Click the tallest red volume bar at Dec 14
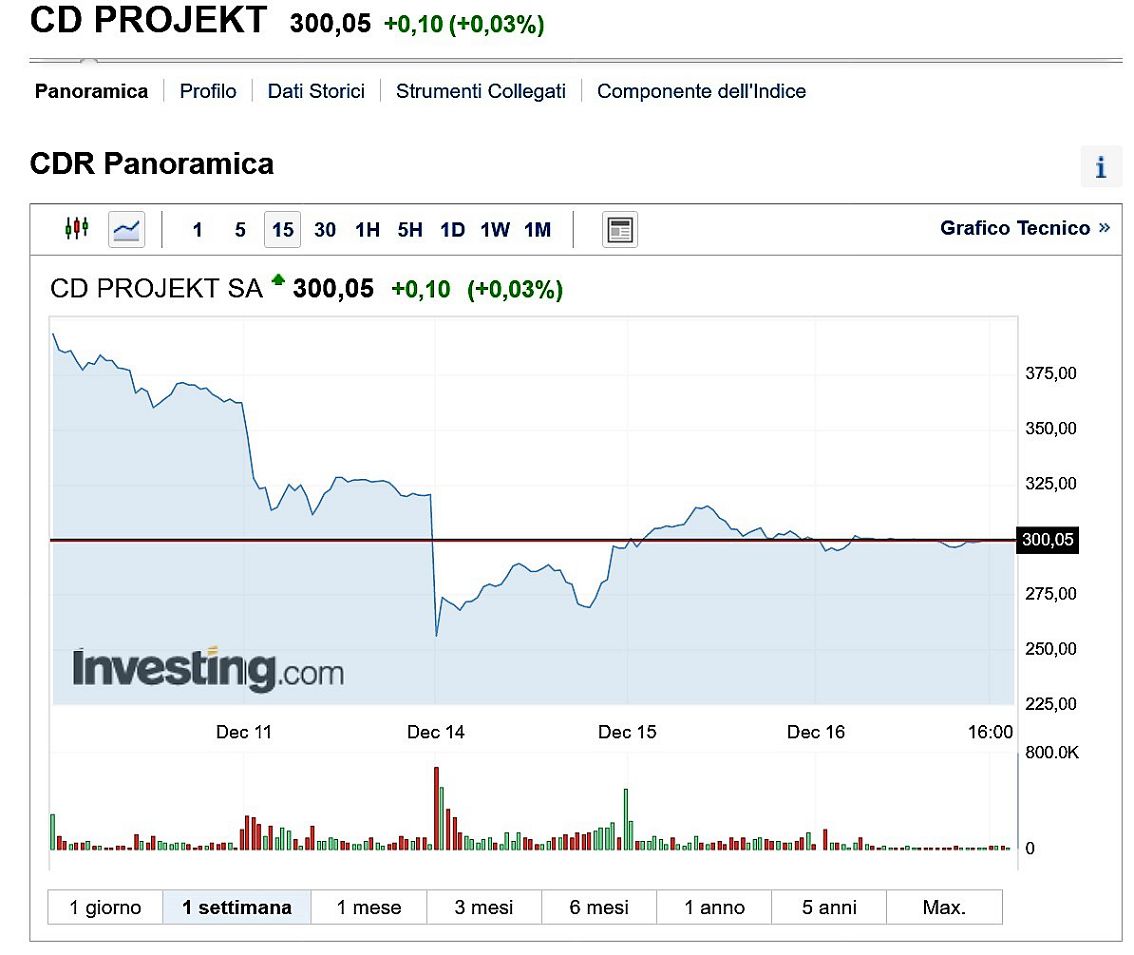Viewport: 1134px width, 955px height. (437, 808)
